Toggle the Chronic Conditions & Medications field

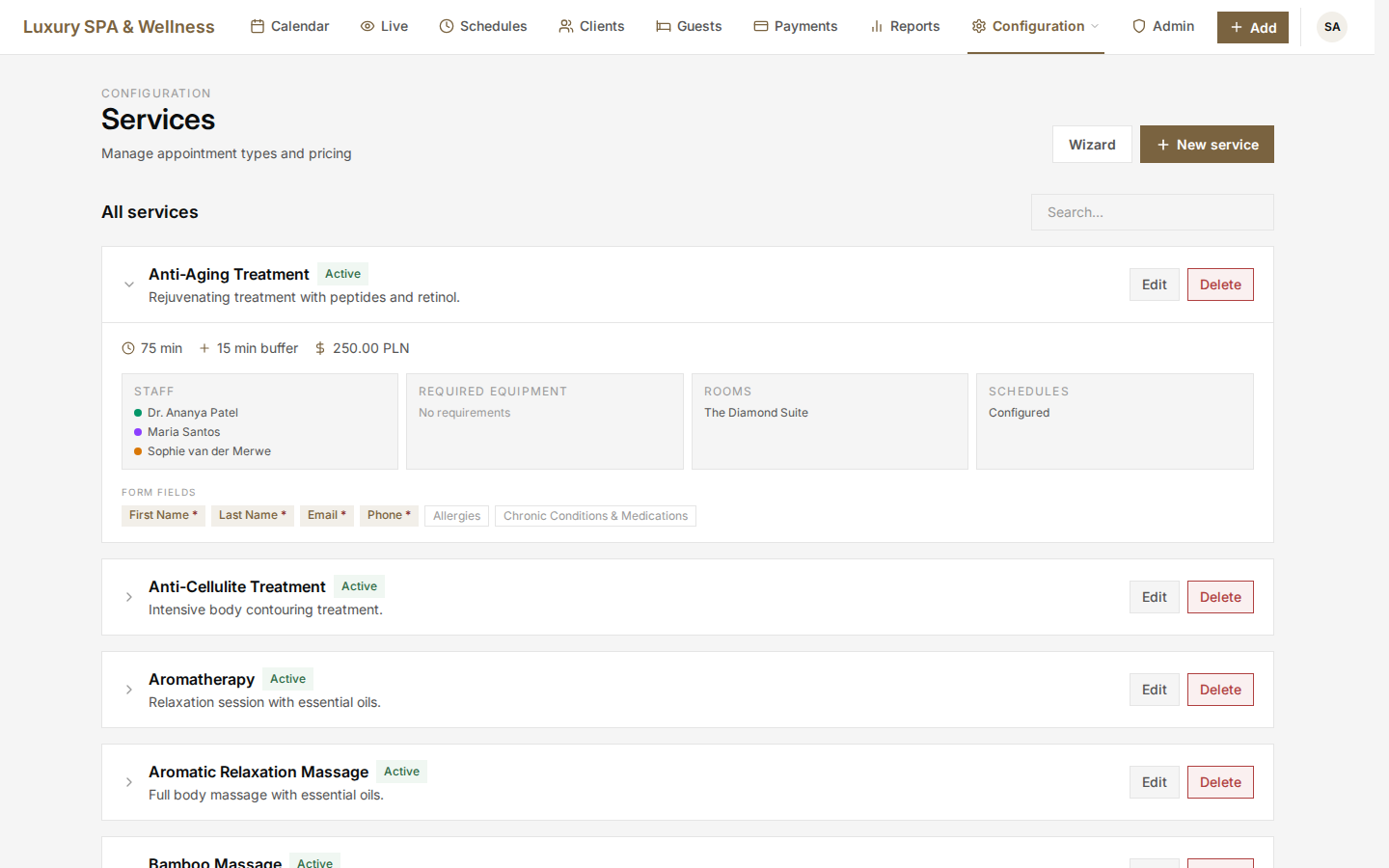click(x=595, y=515)
